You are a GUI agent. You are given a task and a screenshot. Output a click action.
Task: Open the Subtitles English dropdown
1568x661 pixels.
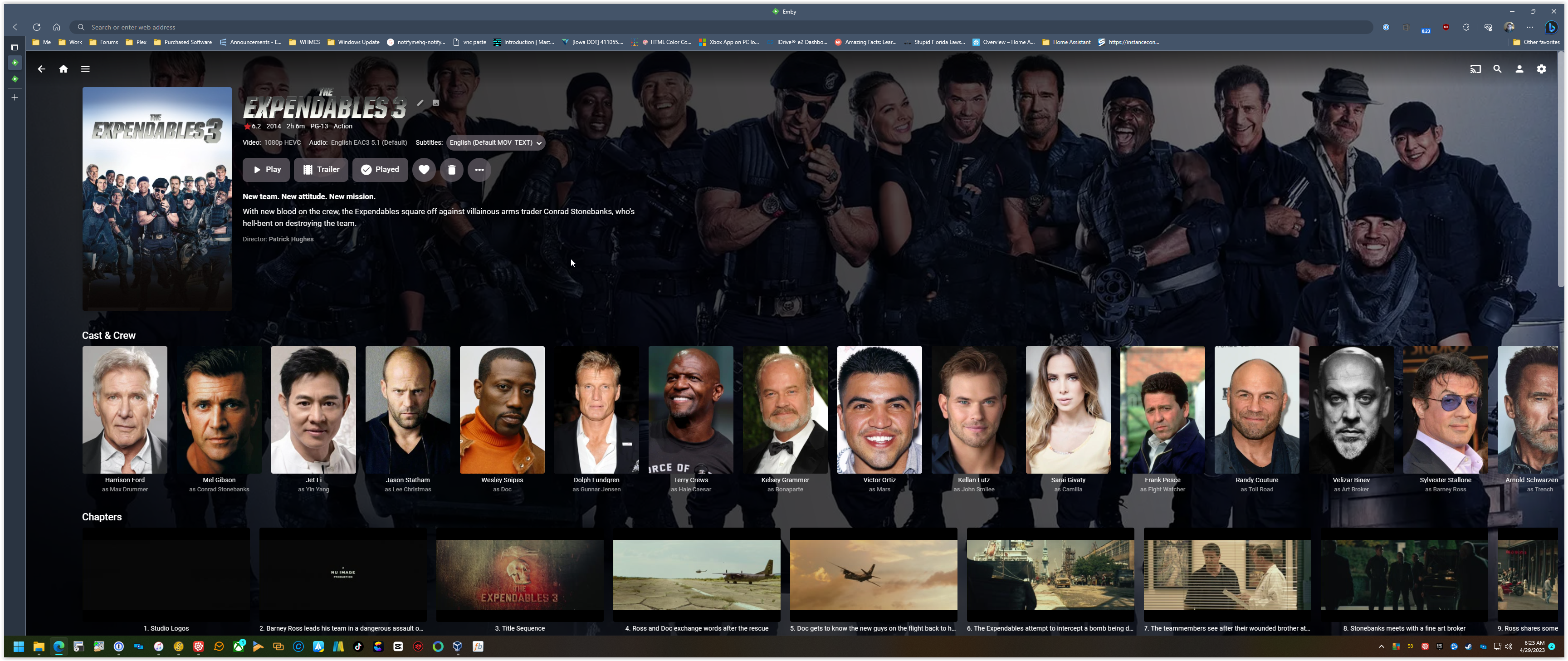pos(495,142)
